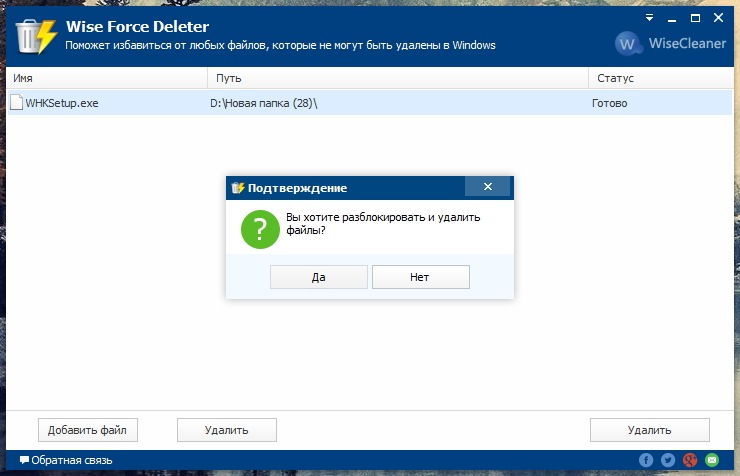Click the Готово status cell
The width and height of the screenshot is (740, 476).
coord(610,103)
